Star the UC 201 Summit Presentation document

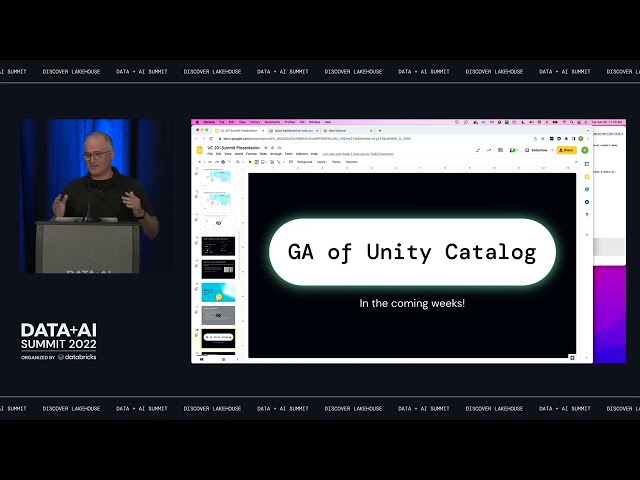pyautogui.click(x=266, y=148)
